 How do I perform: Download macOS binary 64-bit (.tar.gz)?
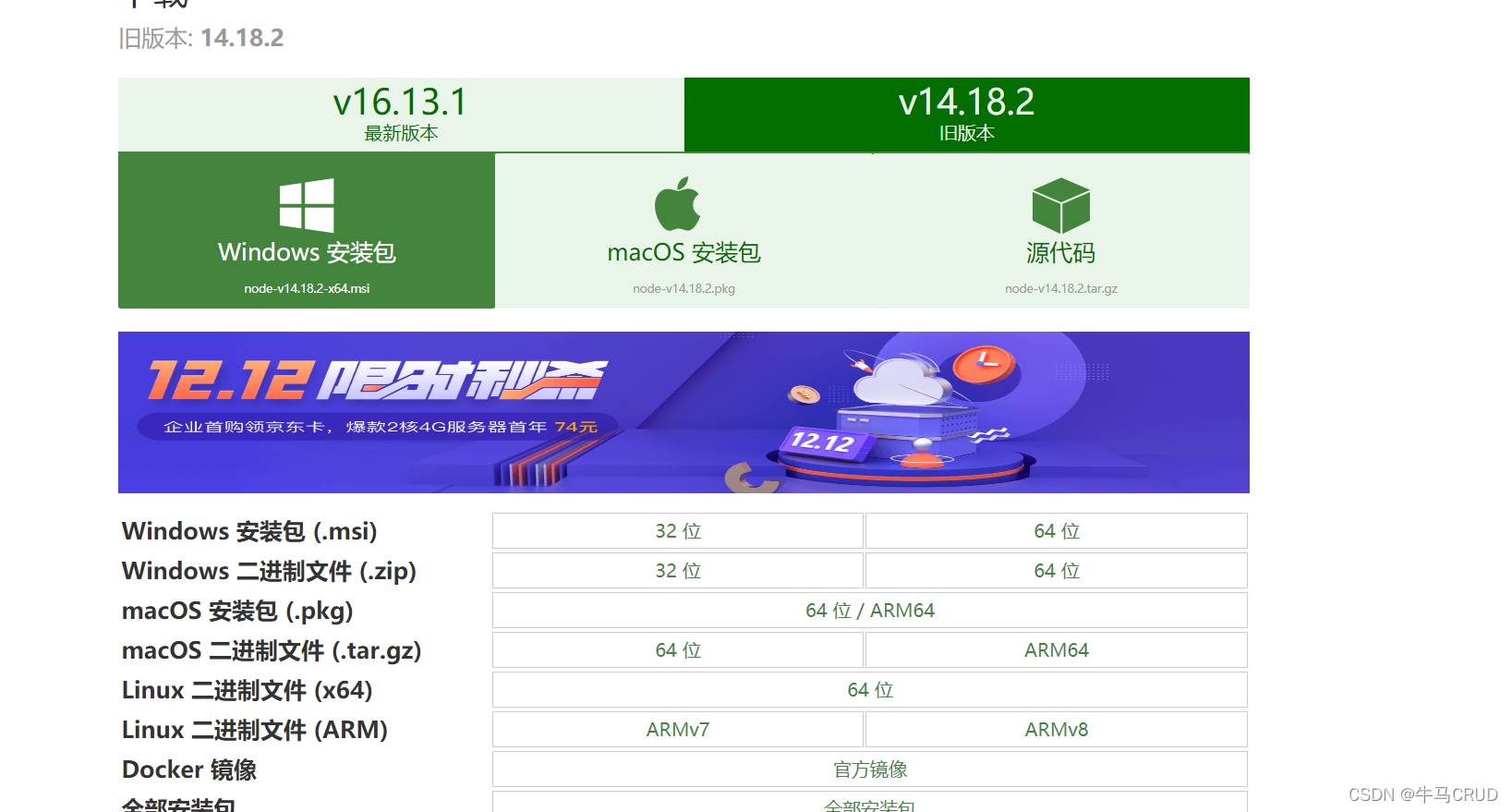(678, 650)
